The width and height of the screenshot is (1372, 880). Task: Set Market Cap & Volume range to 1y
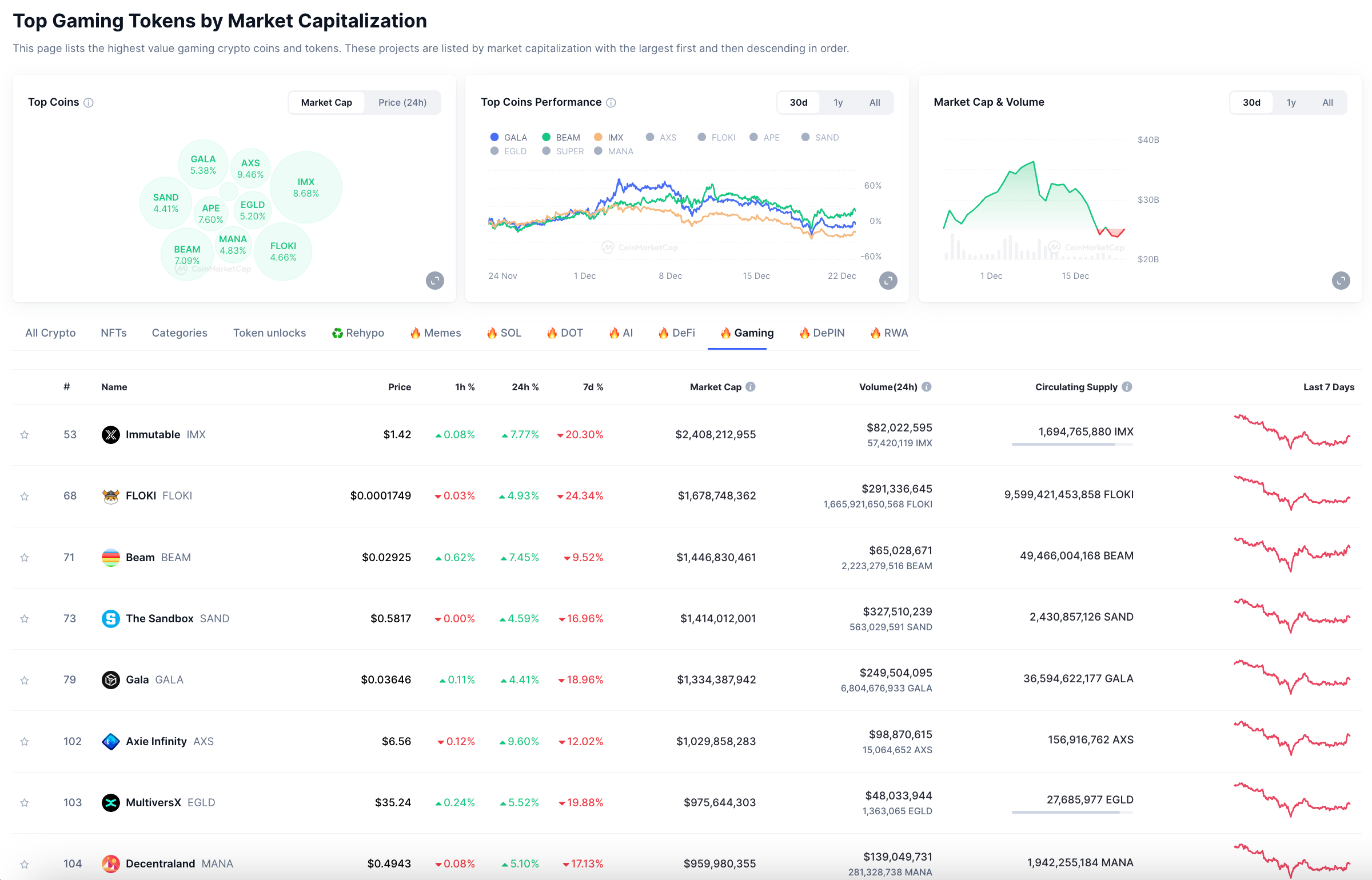(1291, 103)
